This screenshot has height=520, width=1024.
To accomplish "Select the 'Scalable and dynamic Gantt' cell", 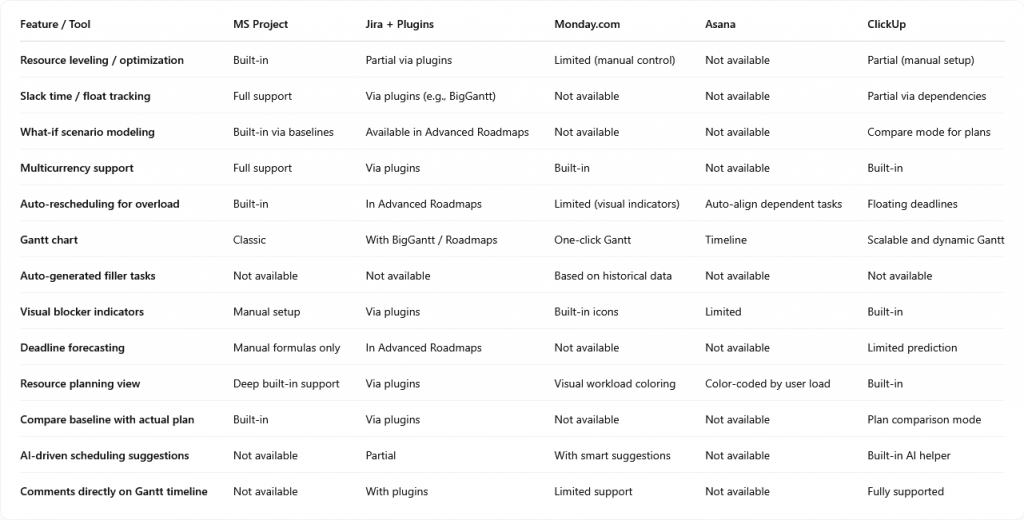I will coord(936,240).
